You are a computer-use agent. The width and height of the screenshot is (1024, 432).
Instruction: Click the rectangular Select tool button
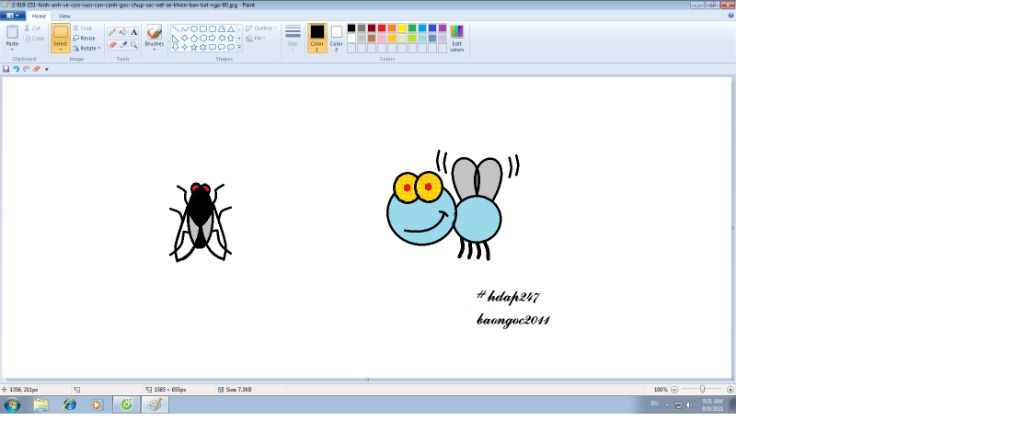[x=61, y=34]
